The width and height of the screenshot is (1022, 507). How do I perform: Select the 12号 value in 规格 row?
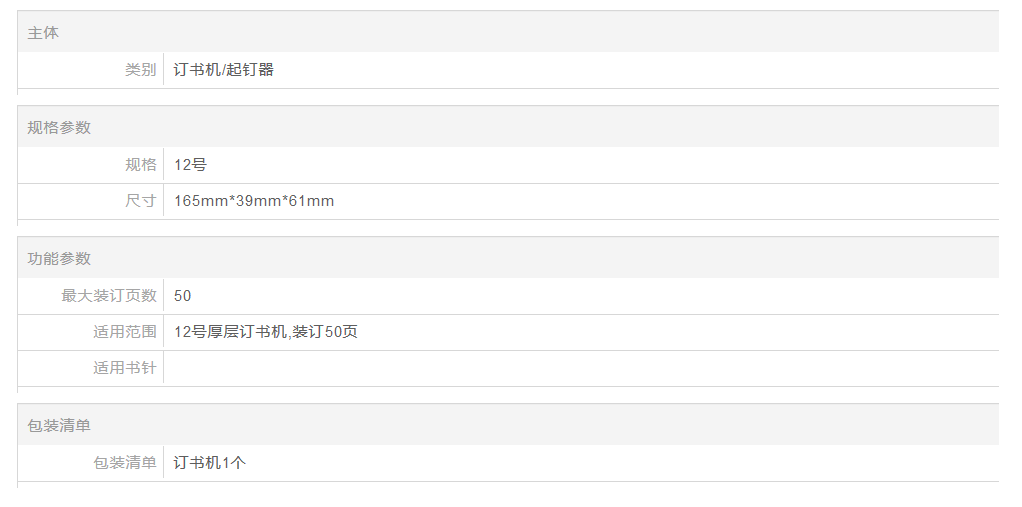190,165
